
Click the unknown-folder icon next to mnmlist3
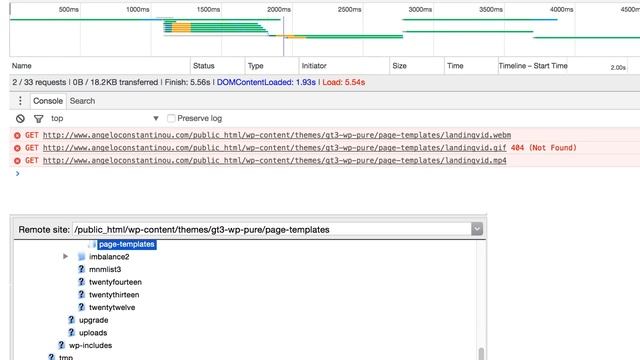[81, 269]
